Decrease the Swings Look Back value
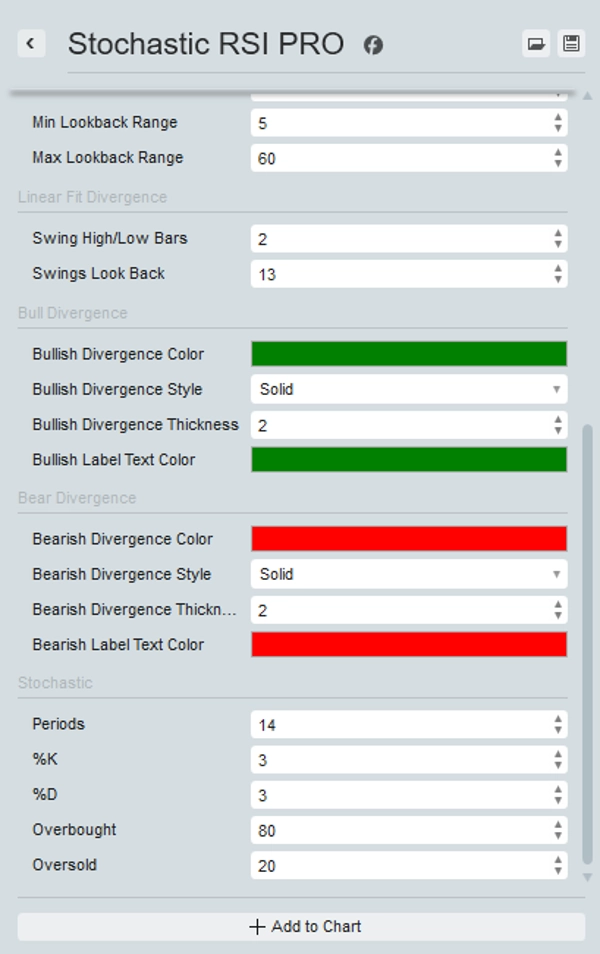600x954 pixels. [x=557, y=278]
